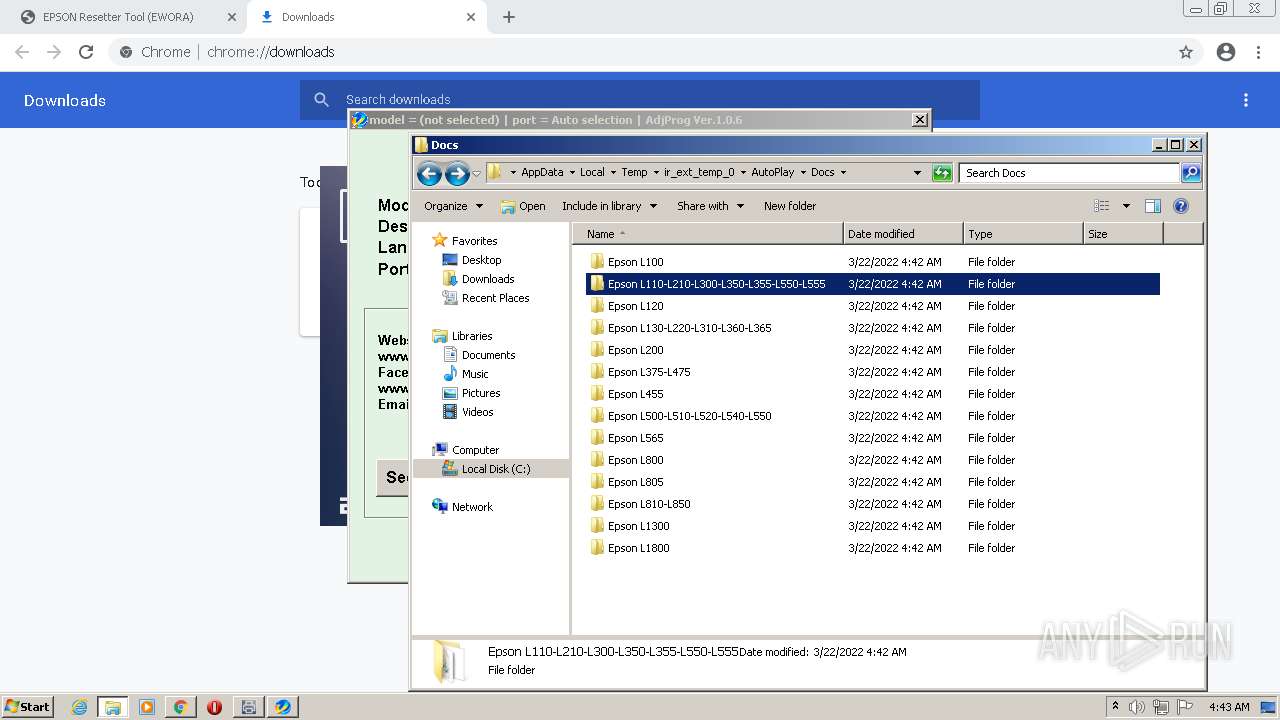This screenshot has height=720, width=1280.
Task: Click the Search Docs input field
Action: point(1069,173)
